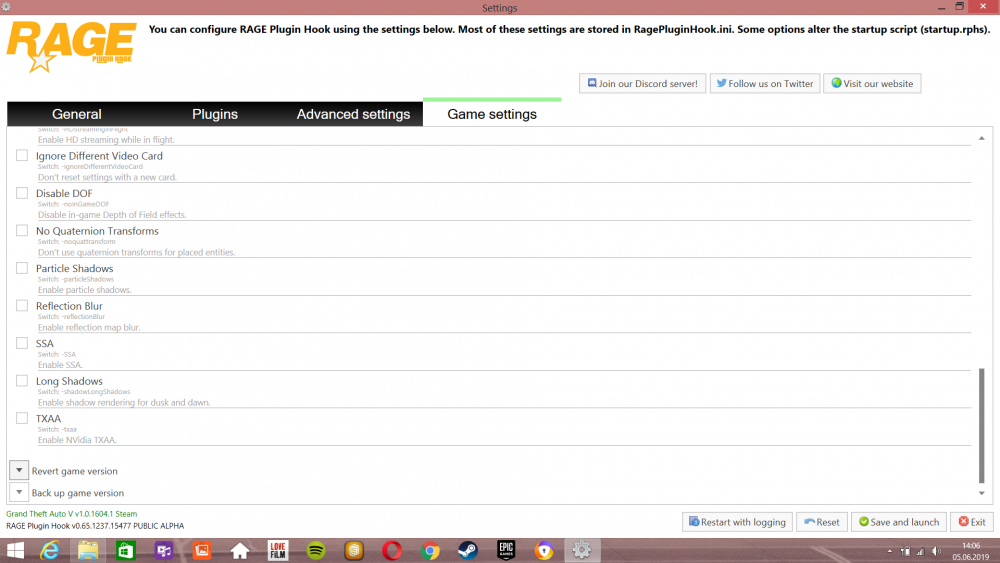Tick the Reflection Blur checkbox
1000x563 pixels.
(x=22, y=305)
